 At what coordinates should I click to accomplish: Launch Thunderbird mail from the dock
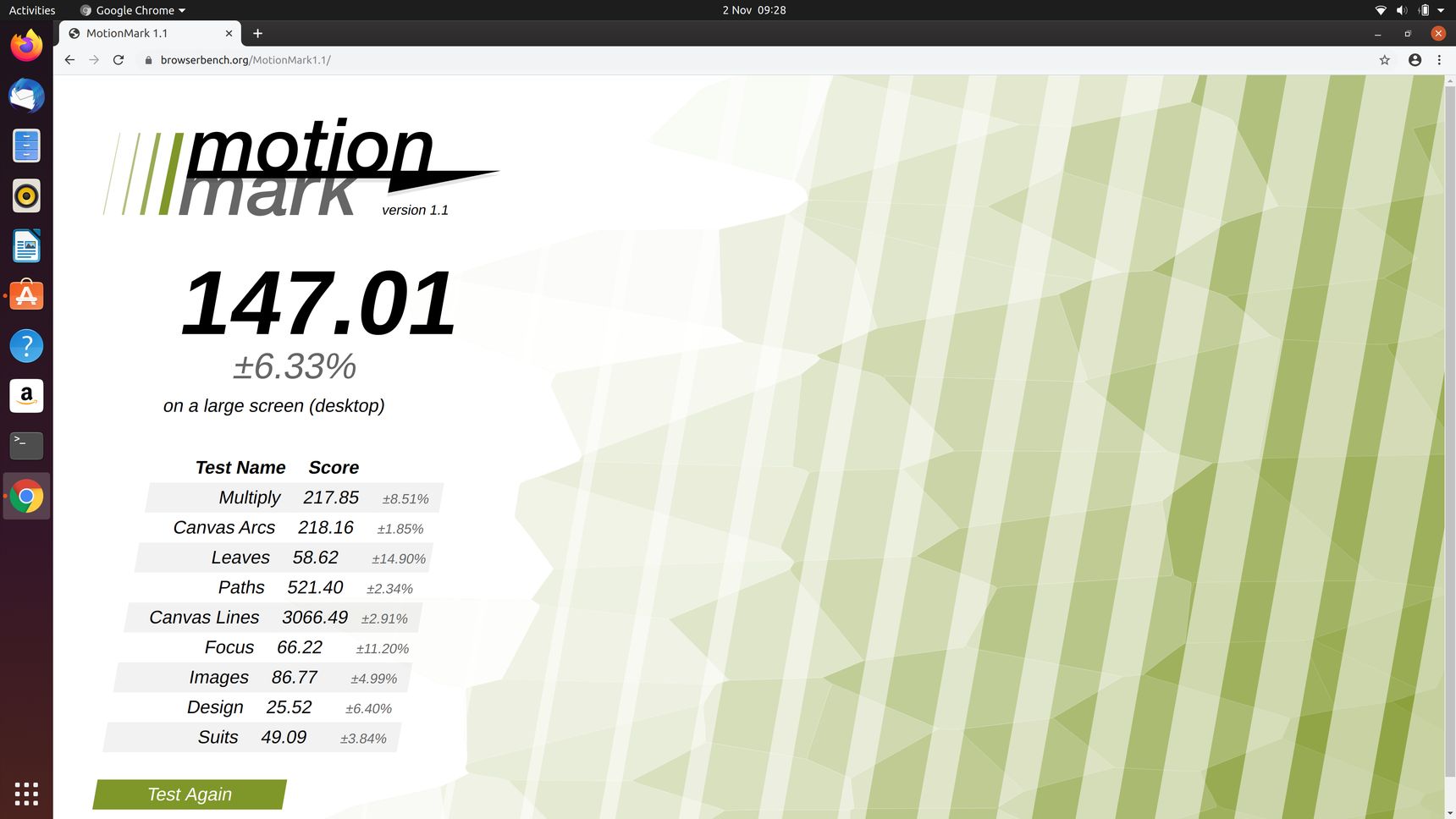point(26,96)
